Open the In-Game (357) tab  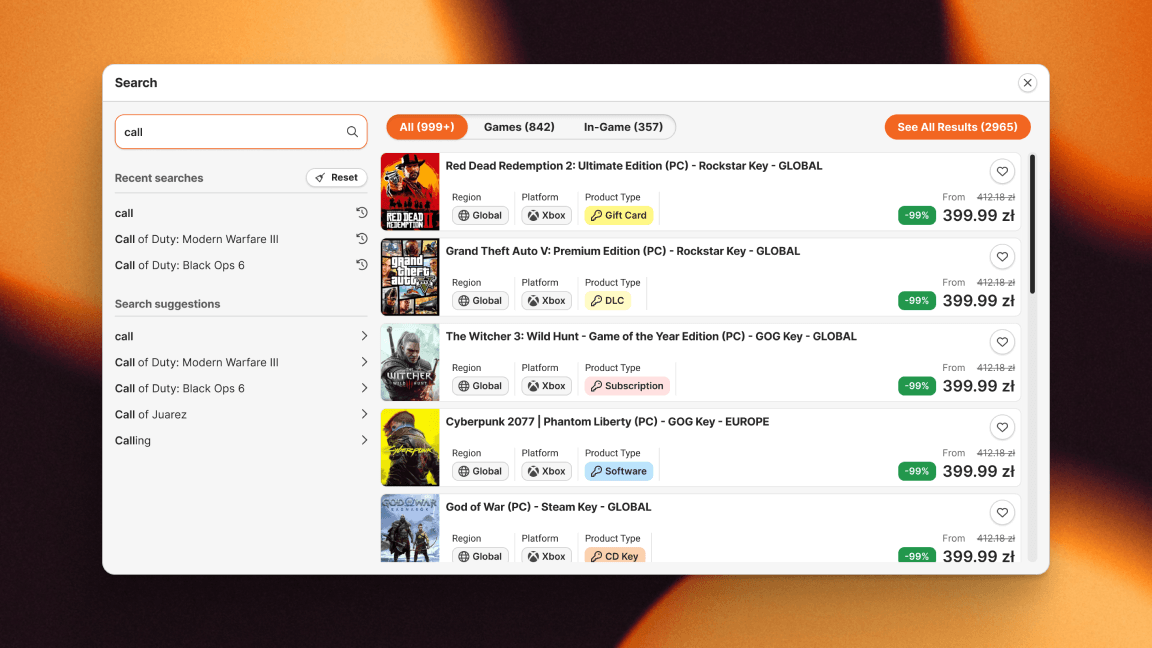pos(624,127)
